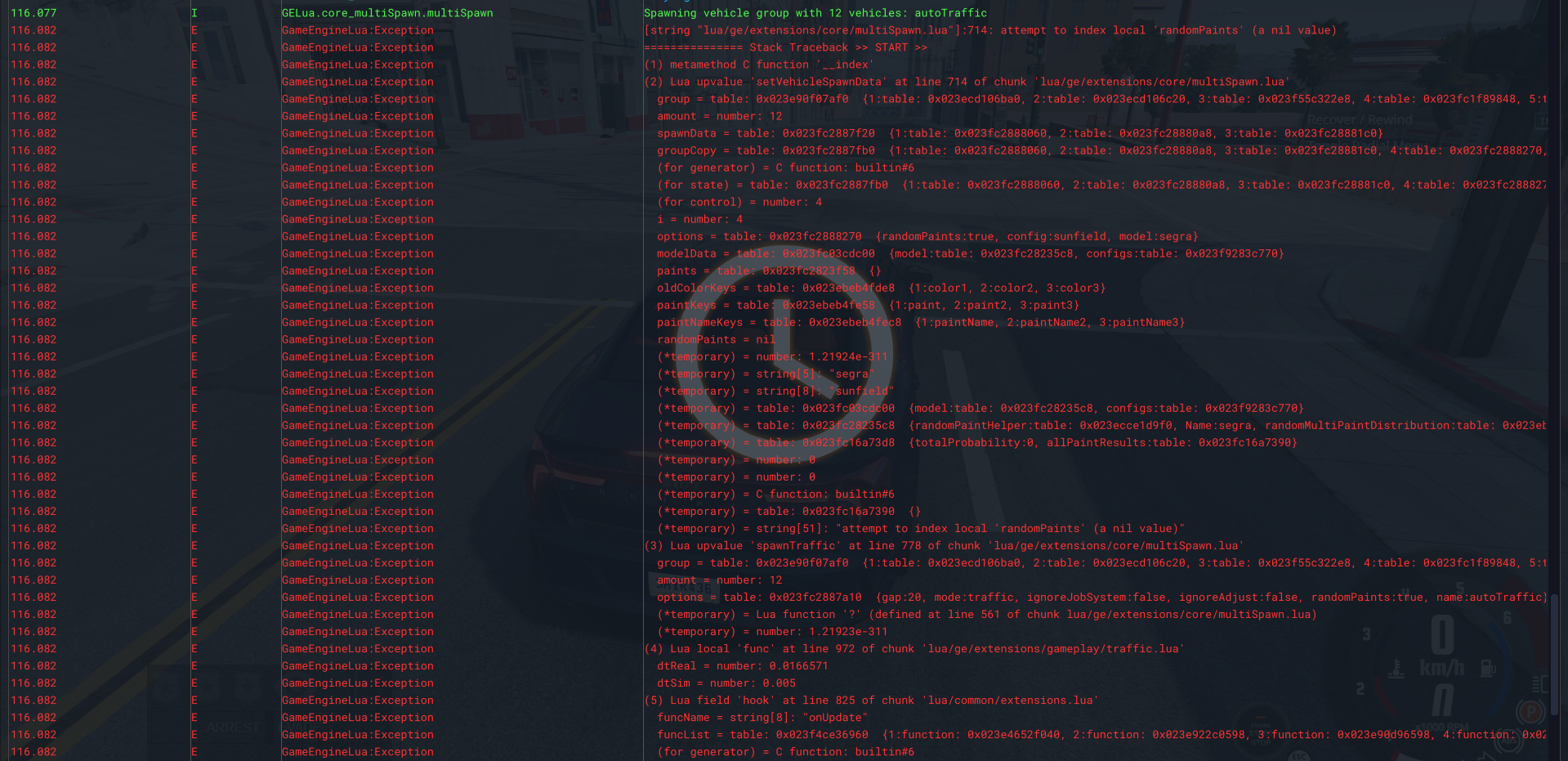Screen dimensions: 1568x761
Task: Click the 'I' info level marker
Action: 194,13
